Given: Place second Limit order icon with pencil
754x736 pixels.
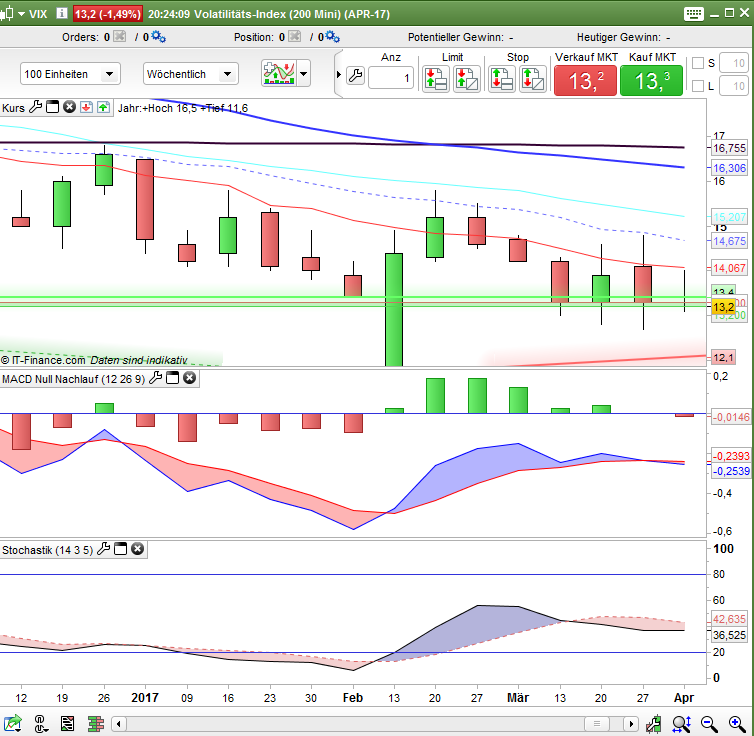Looking at the screenshot, I should (466, 78).
